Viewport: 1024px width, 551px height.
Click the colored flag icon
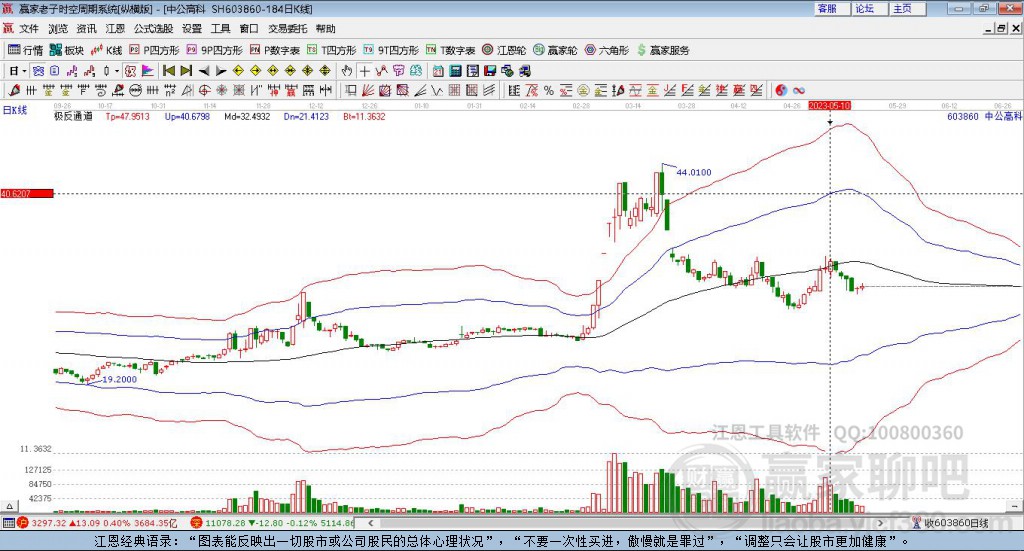pyautogui.click(x=148, y=71)
